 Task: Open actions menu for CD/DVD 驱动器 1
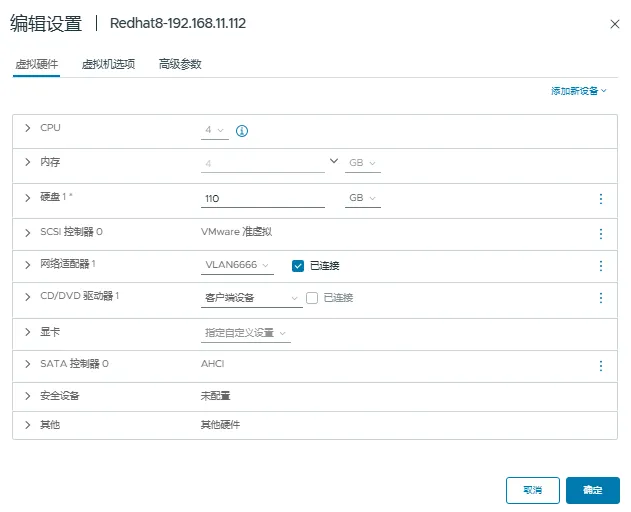(x=601, y=298)
